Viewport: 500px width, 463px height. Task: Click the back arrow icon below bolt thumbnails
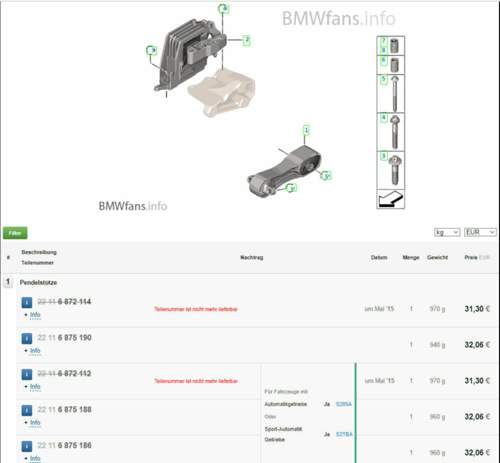(x=391, y=199)
